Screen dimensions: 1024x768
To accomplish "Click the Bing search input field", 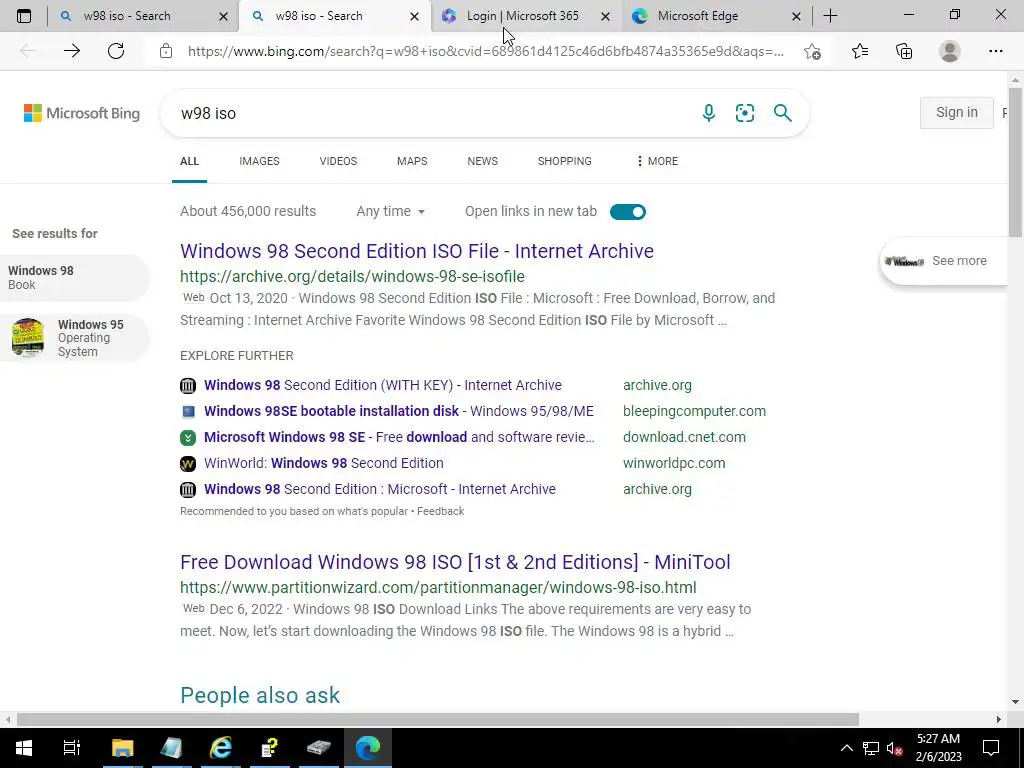I will 431,113.
